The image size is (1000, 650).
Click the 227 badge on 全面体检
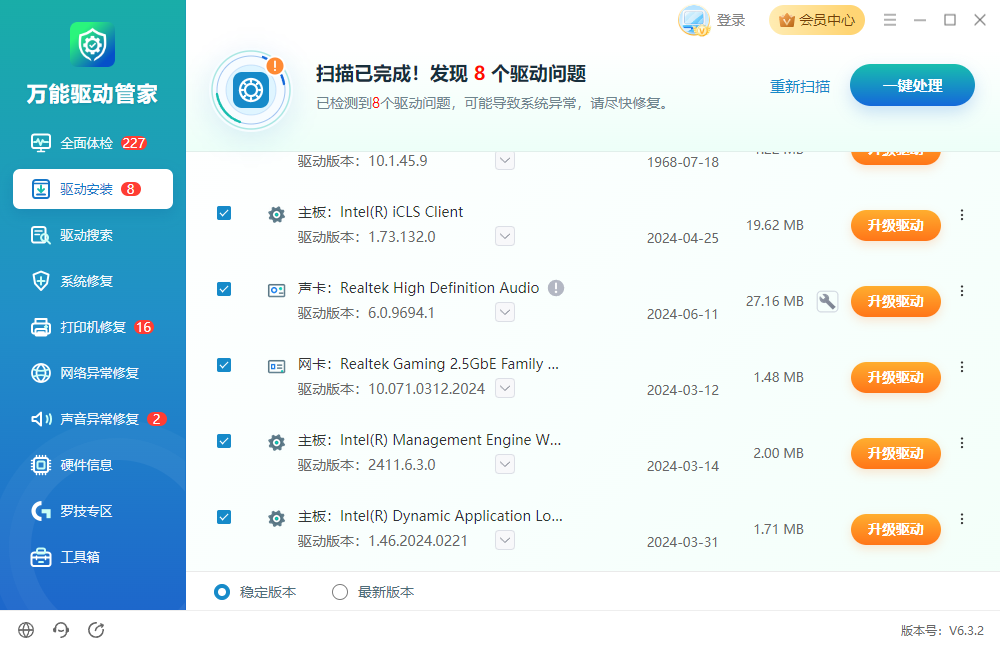pos(134,143)
